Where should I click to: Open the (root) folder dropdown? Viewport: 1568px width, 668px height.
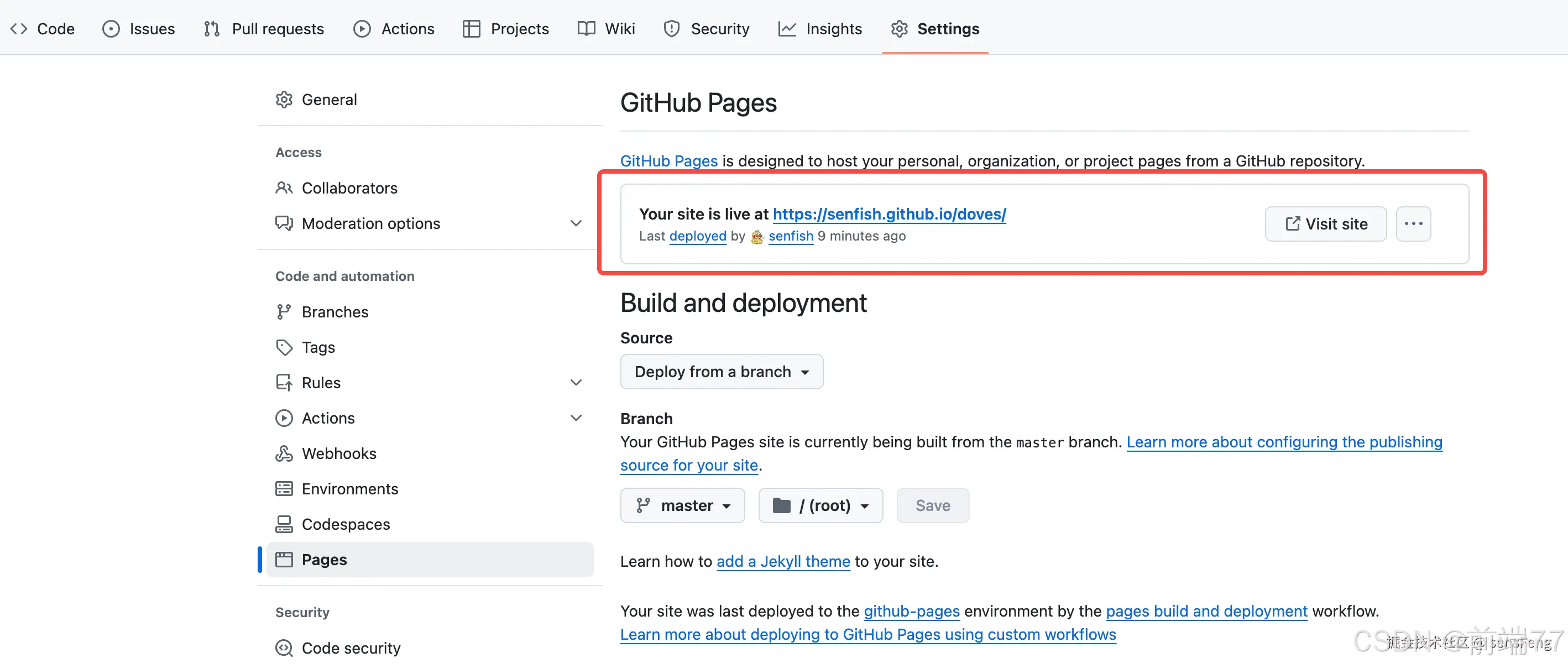[x=820, y=505]
